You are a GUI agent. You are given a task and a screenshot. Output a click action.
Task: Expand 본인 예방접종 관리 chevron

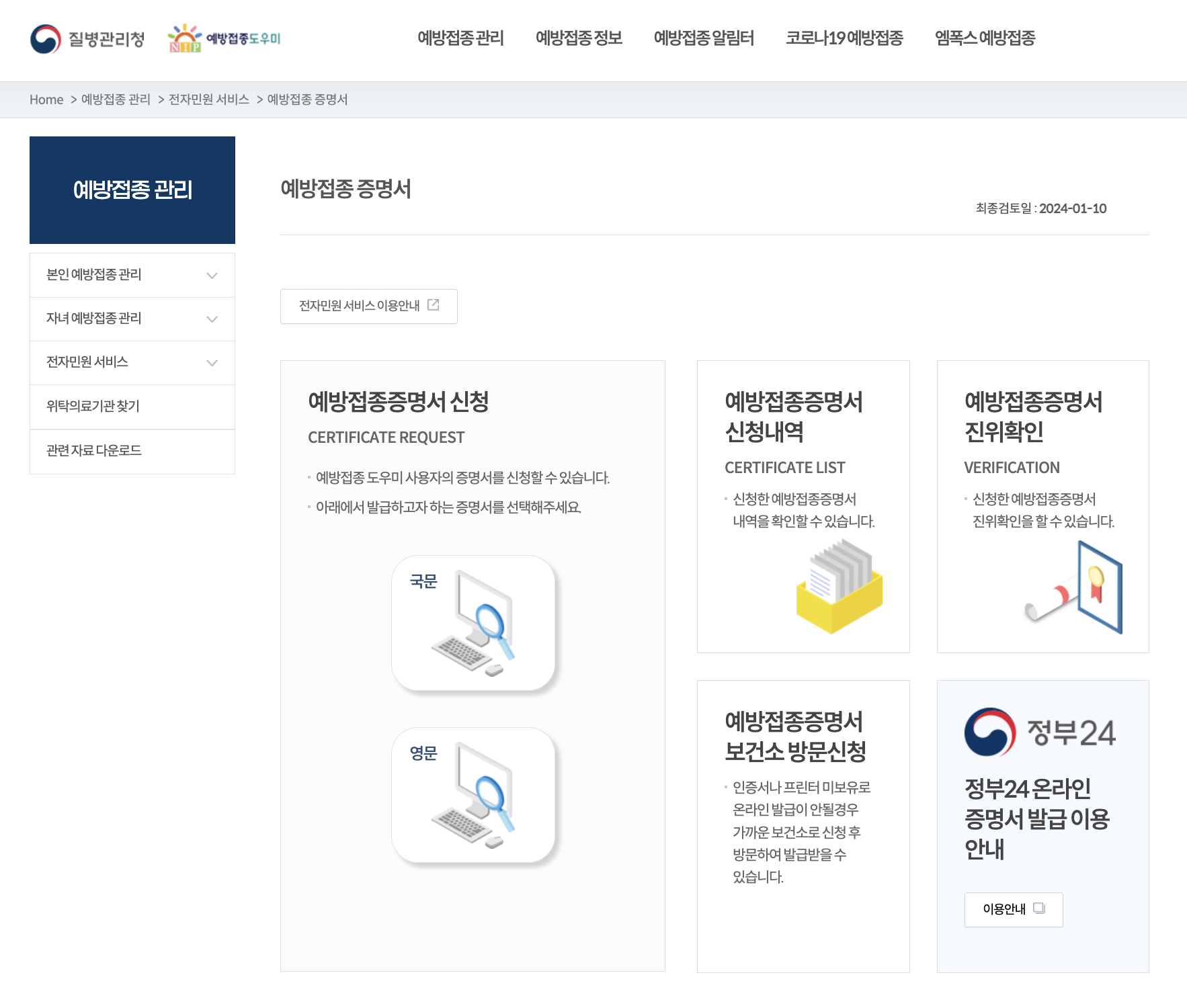pos(212,276)
